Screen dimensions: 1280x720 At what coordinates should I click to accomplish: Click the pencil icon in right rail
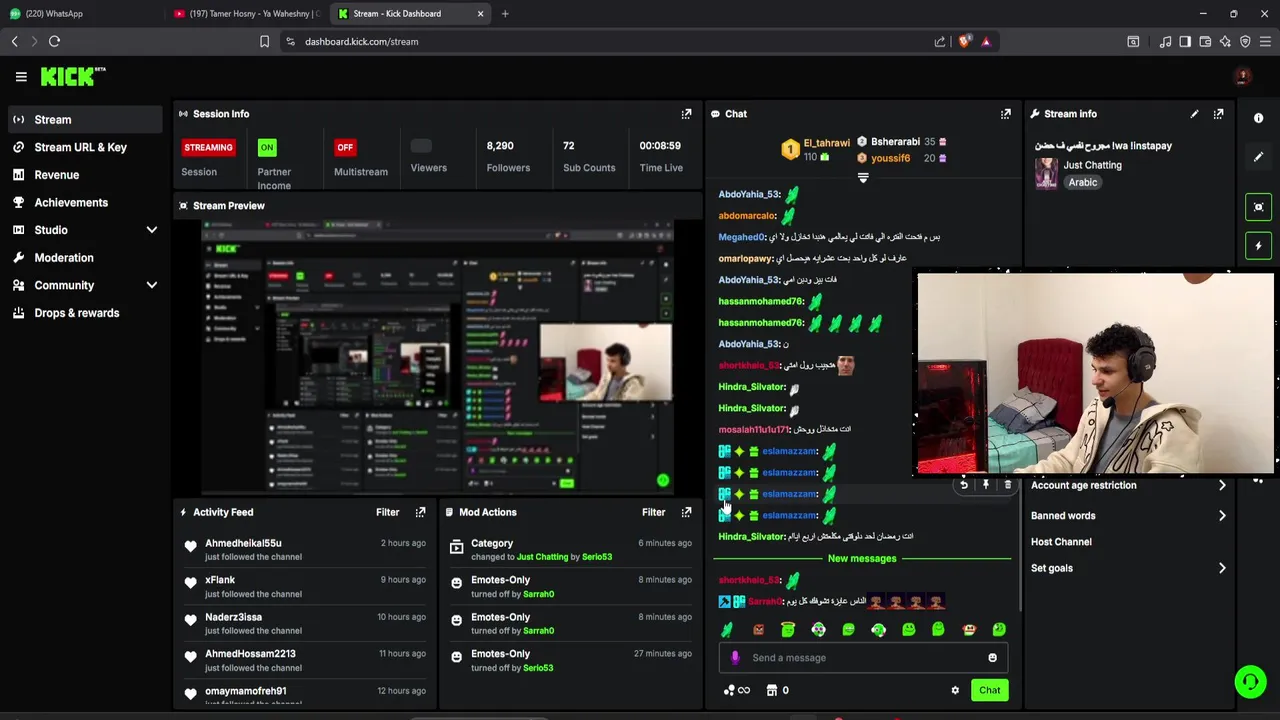click(1258, 157)
